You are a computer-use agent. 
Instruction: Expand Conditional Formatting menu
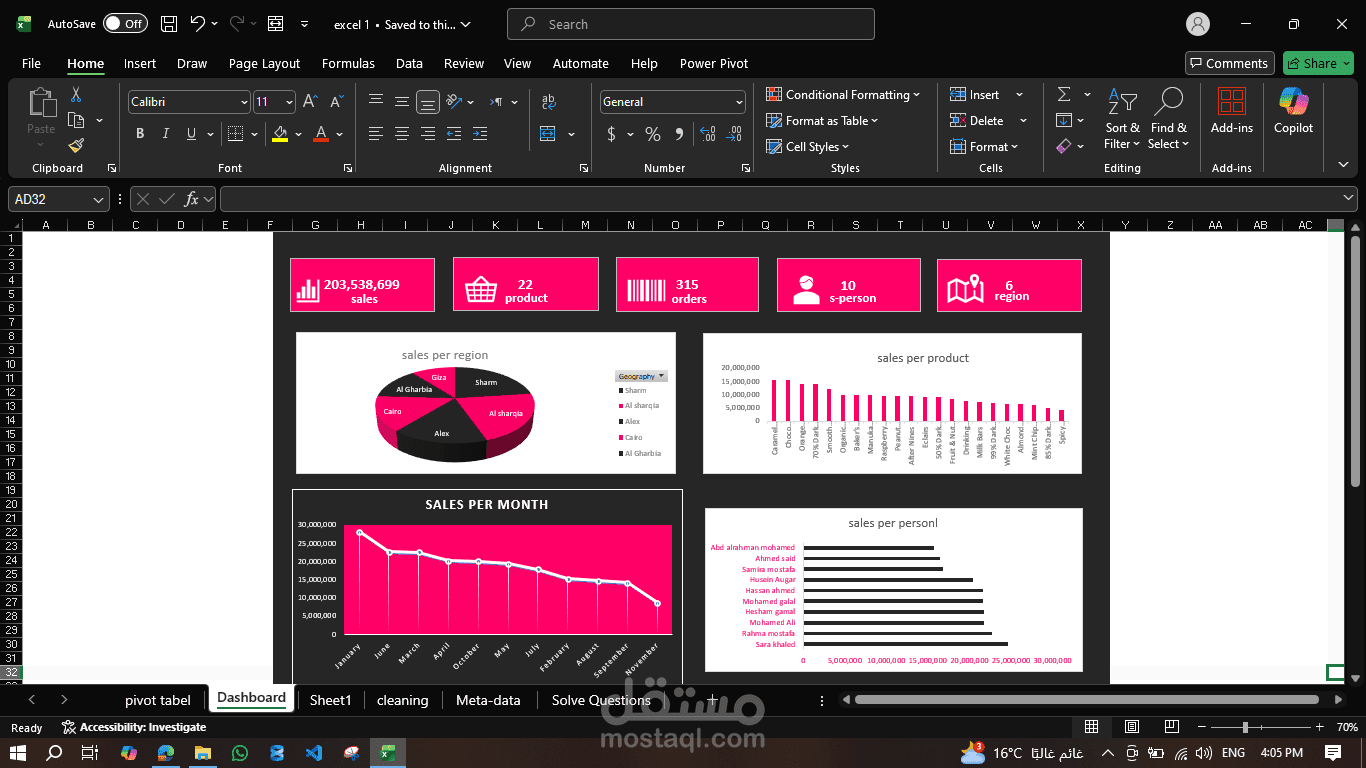pyautogui.click(x=843, y=95)
